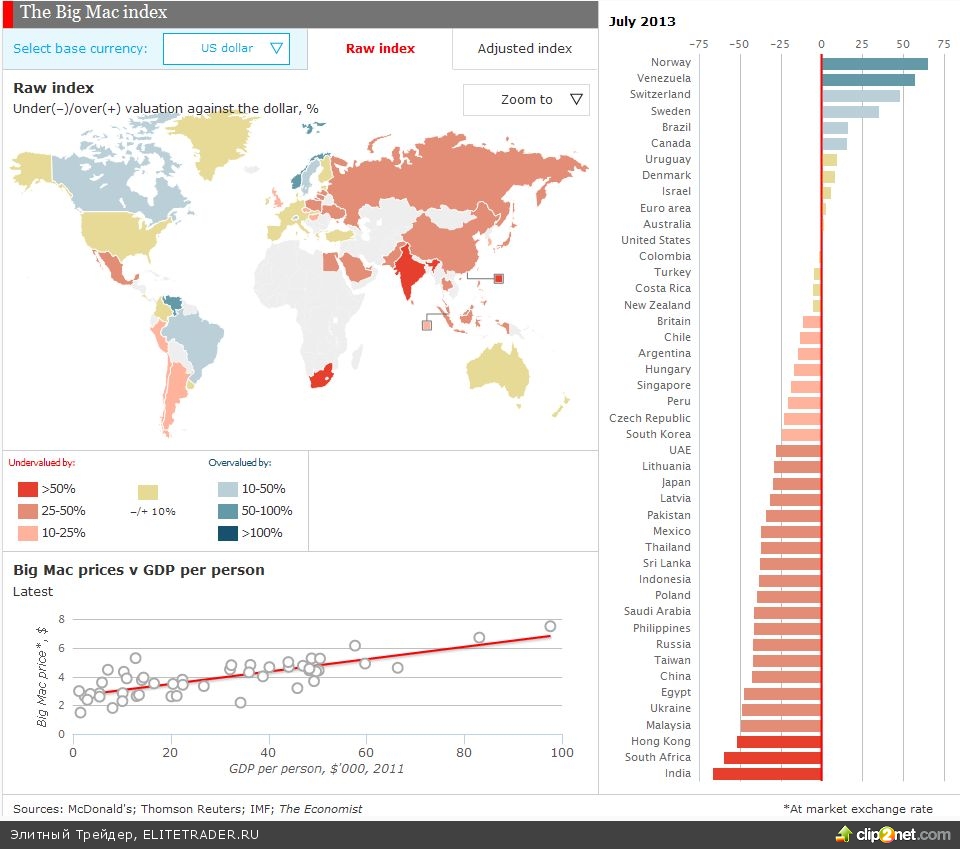Click the 10-25% undervalued legend swatch
Image resolution: width=960 pixels, height=849 pixels.
[28, 533]
